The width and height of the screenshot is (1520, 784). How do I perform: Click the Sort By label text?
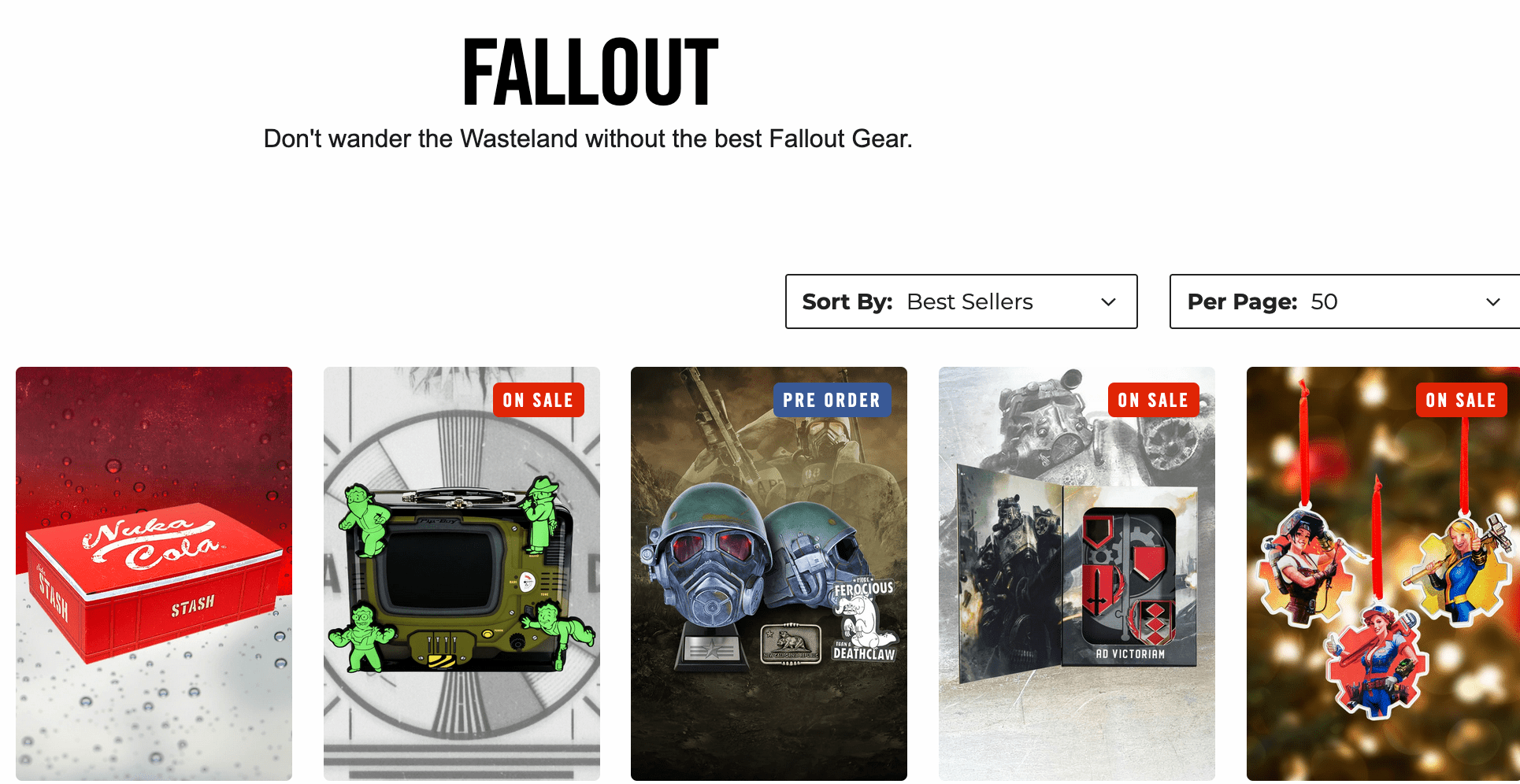pyautogui.click(x=847, y=301)
